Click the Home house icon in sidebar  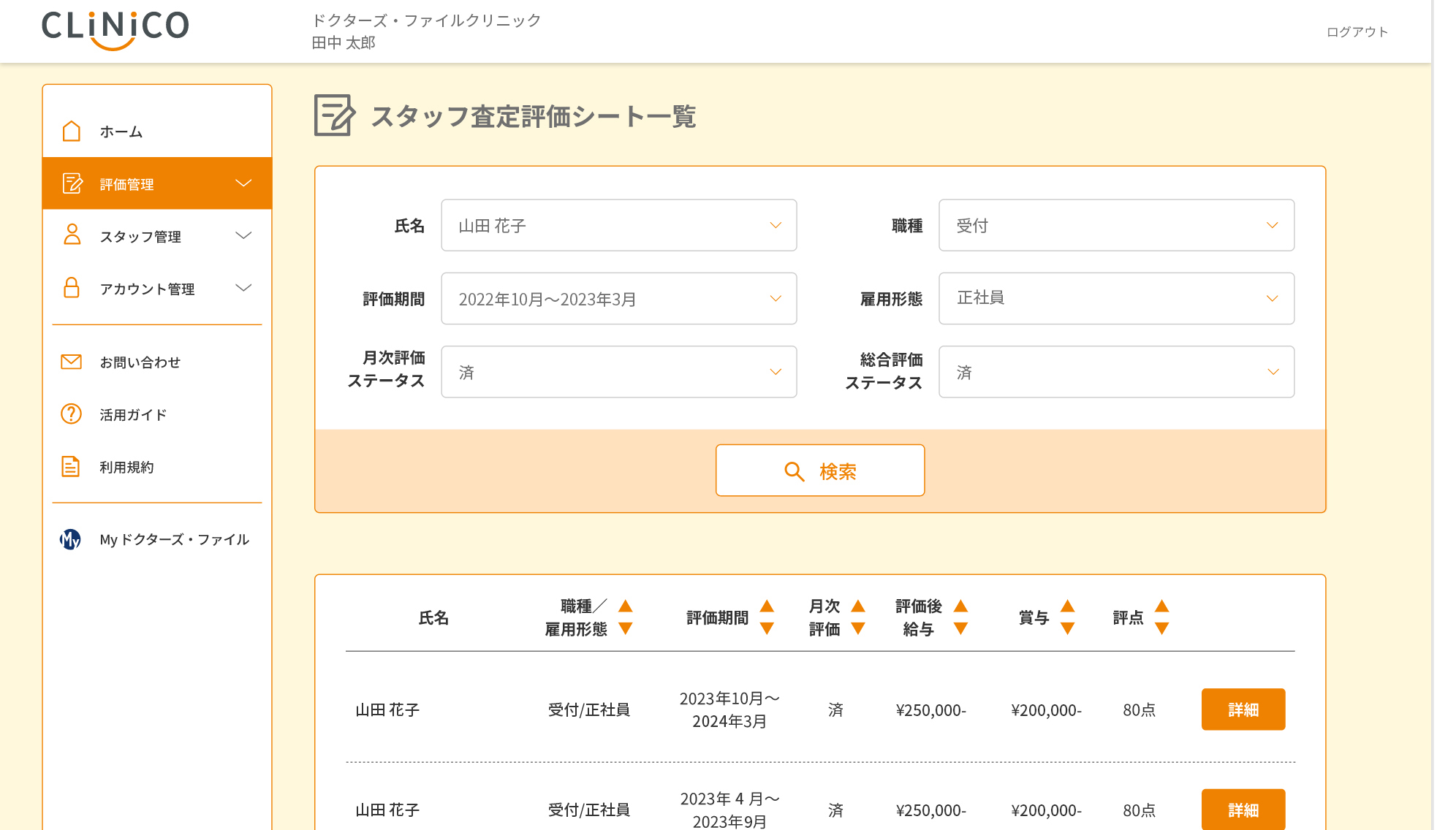(x=72, y=132)
